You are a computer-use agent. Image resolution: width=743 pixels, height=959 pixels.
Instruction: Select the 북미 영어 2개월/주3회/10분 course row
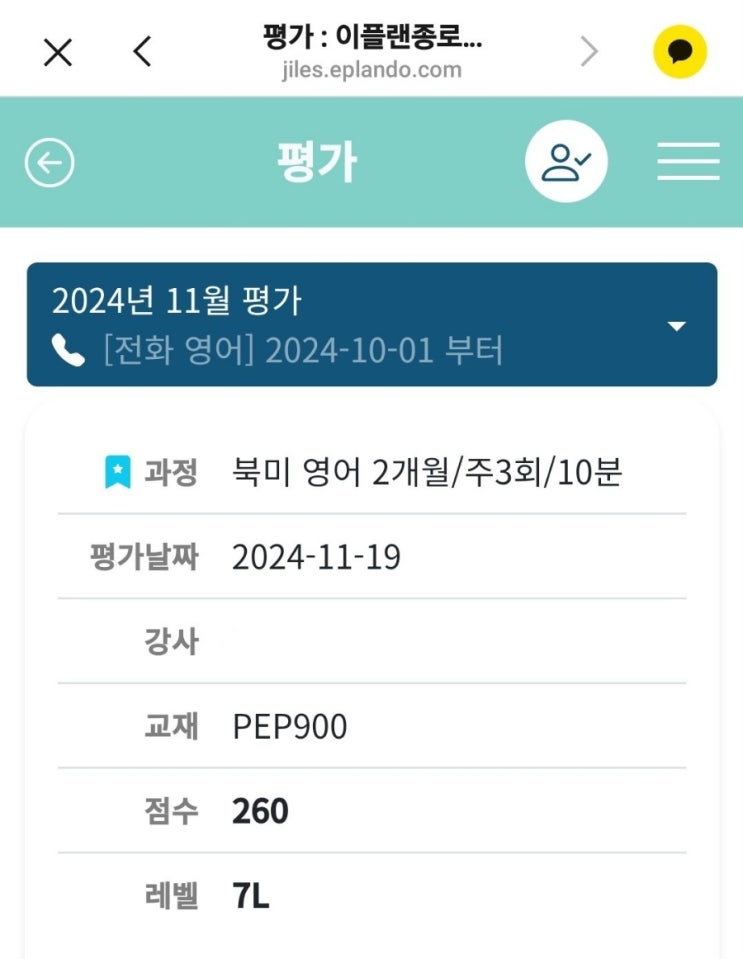coord(427,471)
